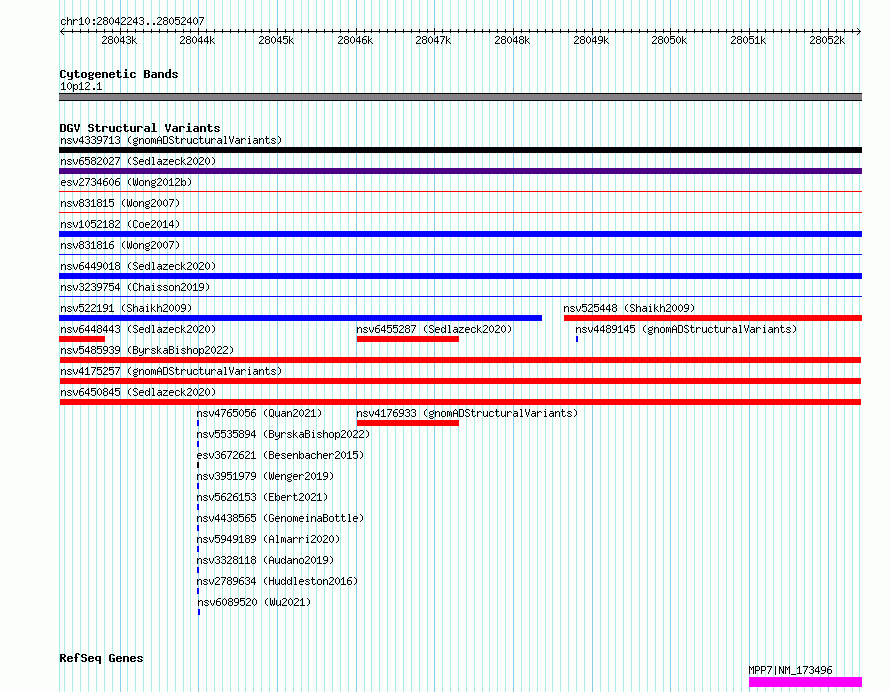Open variant esv2734606 (Wong2012b)
Screen dimensions: 890x692
(126, 182)
